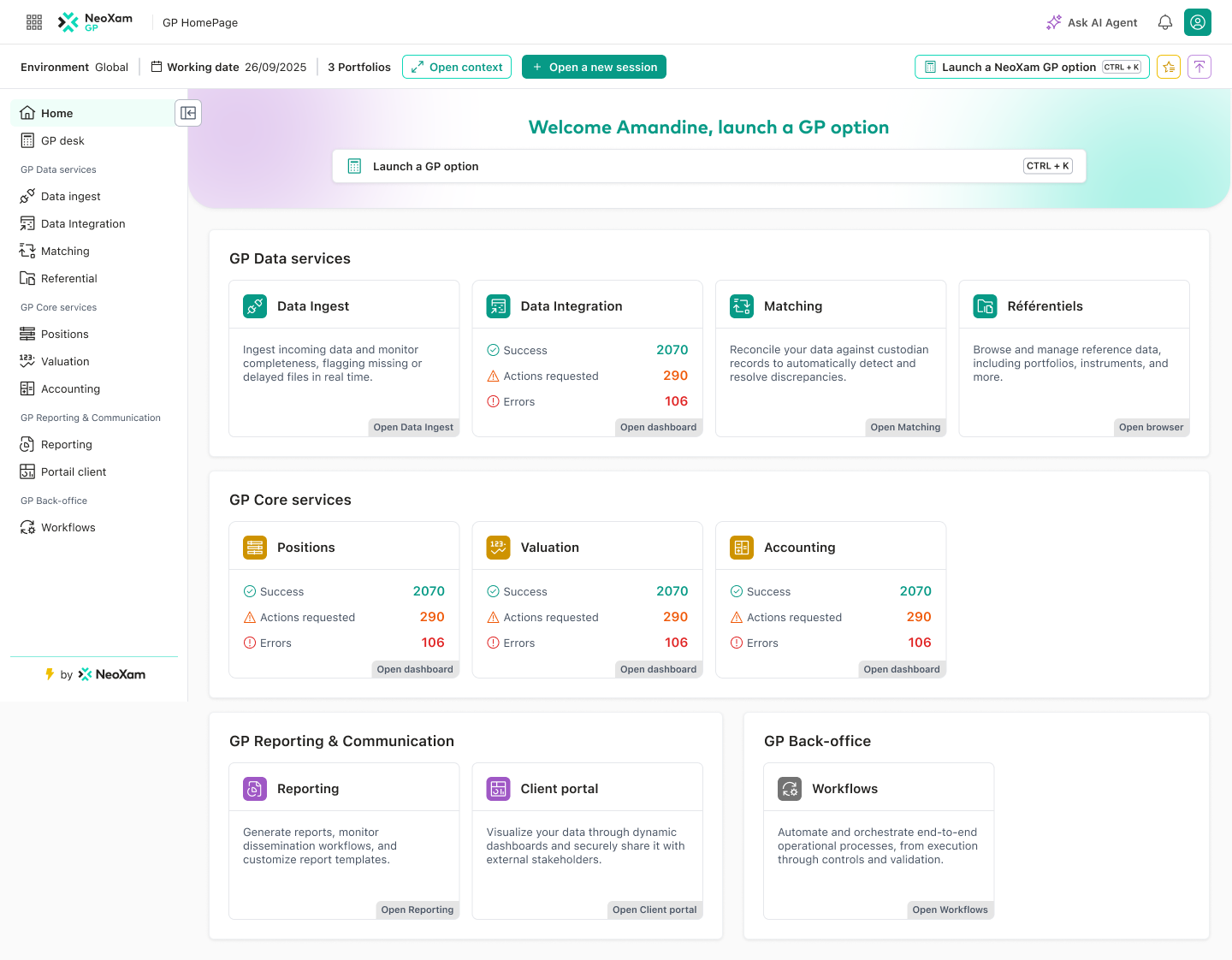The width and height of the screenshot is (1232, 960).
Task: Click the Ask AI Agent label
Action: [x=1103, y=22]
